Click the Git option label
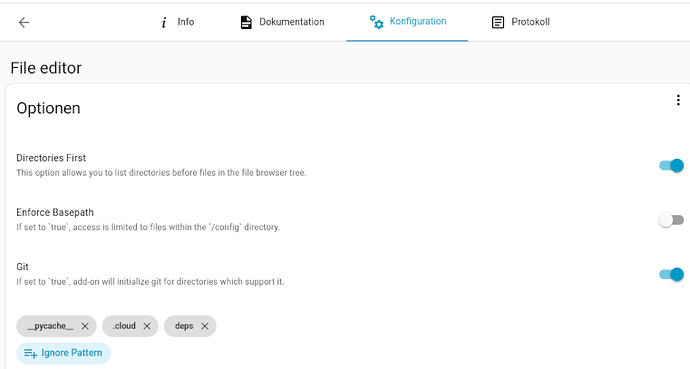690x369 pixels. [22, 267]
